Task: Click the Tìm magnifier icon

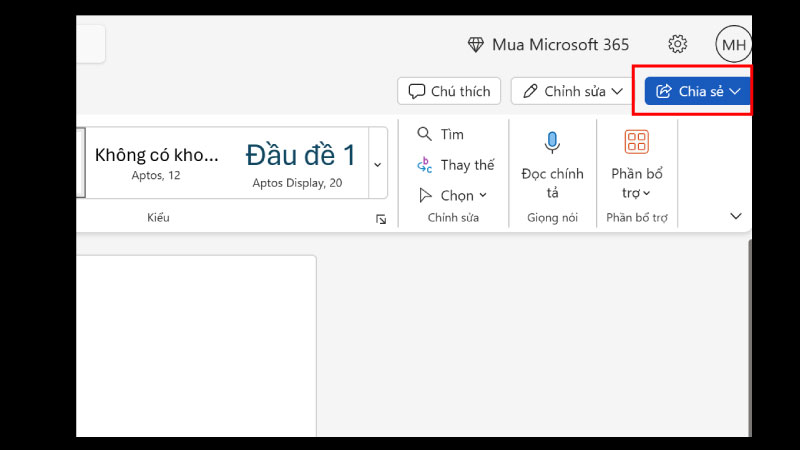Action: tap(425, 134)
